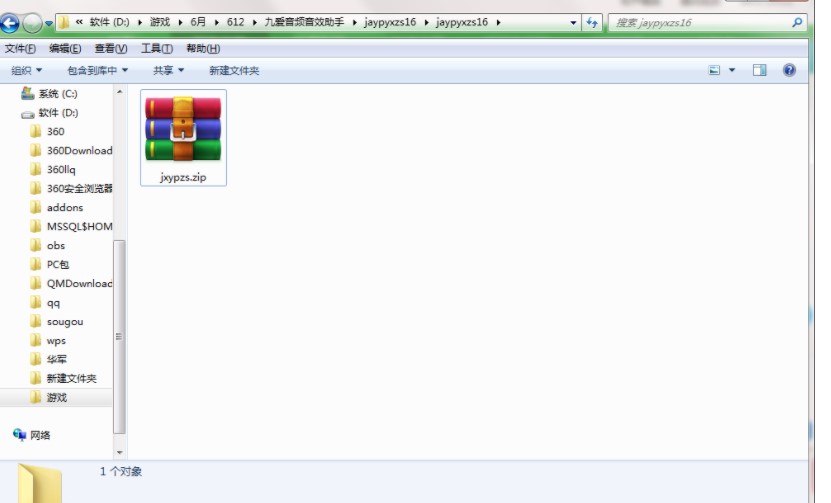Viewport: 831px width, 503px height.
Task: Open the 包含到库中 dropdown
Action: [98, 70]
